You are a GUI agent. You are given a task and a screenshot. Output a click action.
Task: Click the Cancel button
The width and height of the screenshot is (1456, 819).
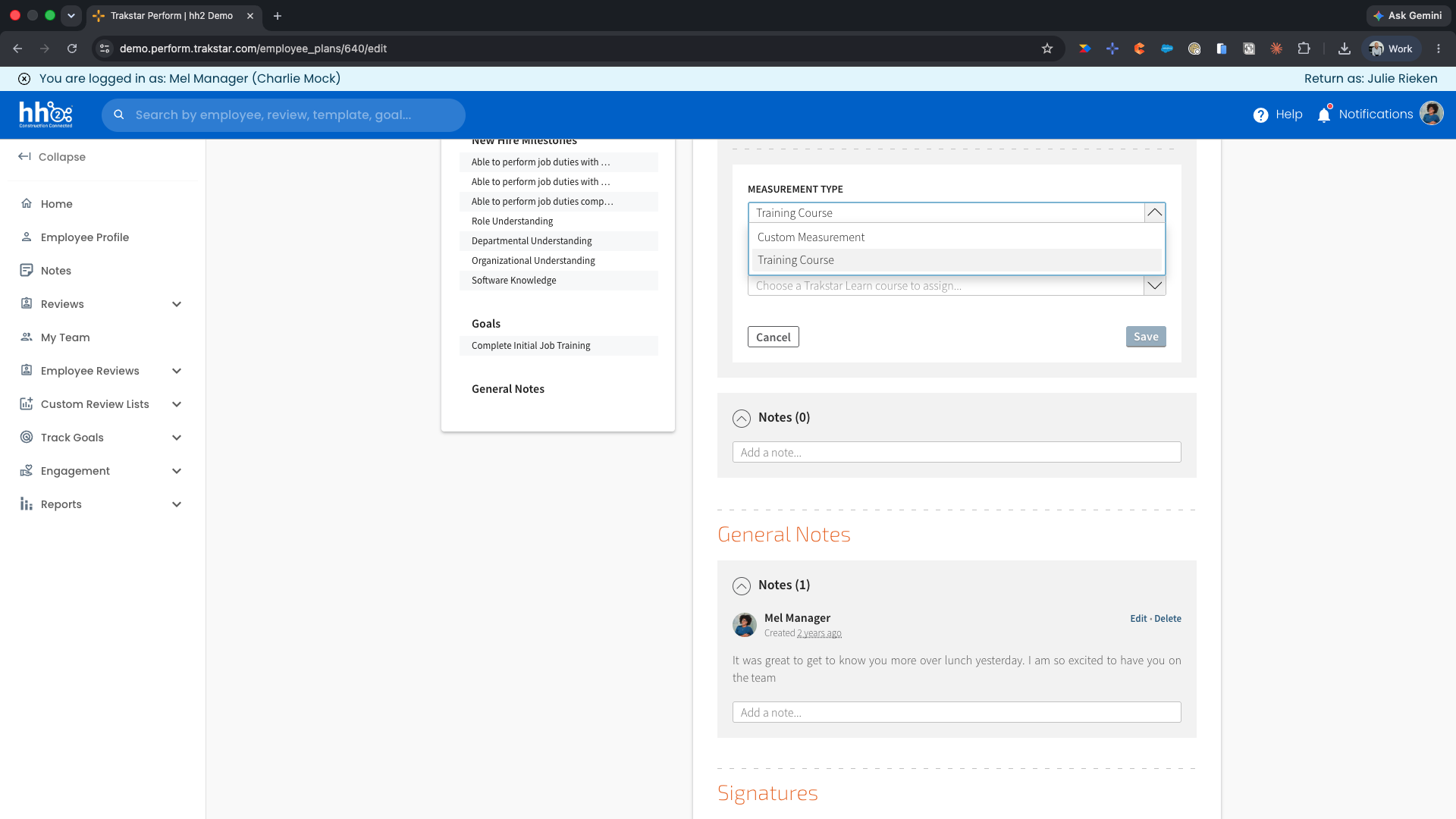point(773,337)
